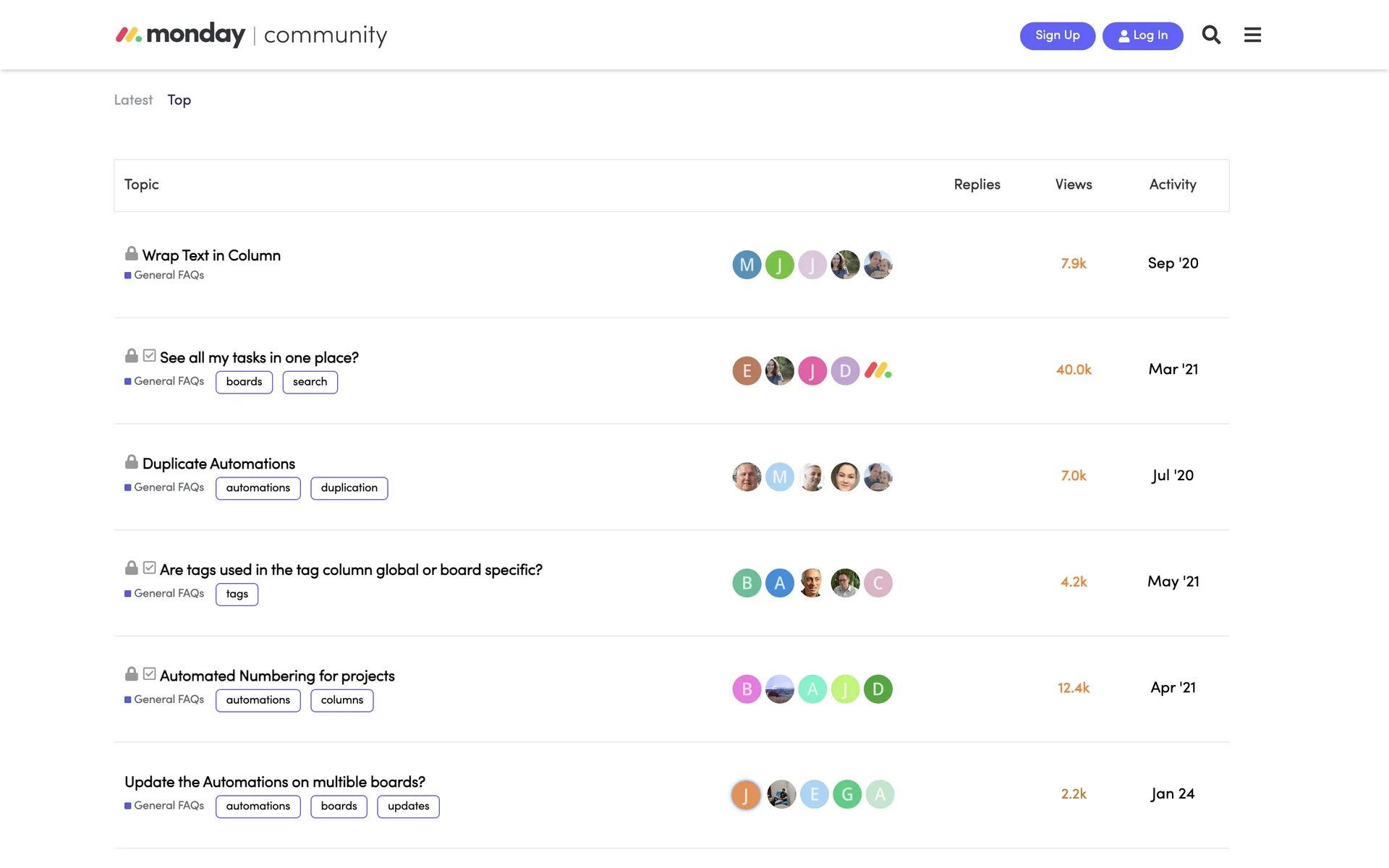This screenshot has height=868, width=1389.
Task: Open the duplication tag
Action: pos(349,488)
